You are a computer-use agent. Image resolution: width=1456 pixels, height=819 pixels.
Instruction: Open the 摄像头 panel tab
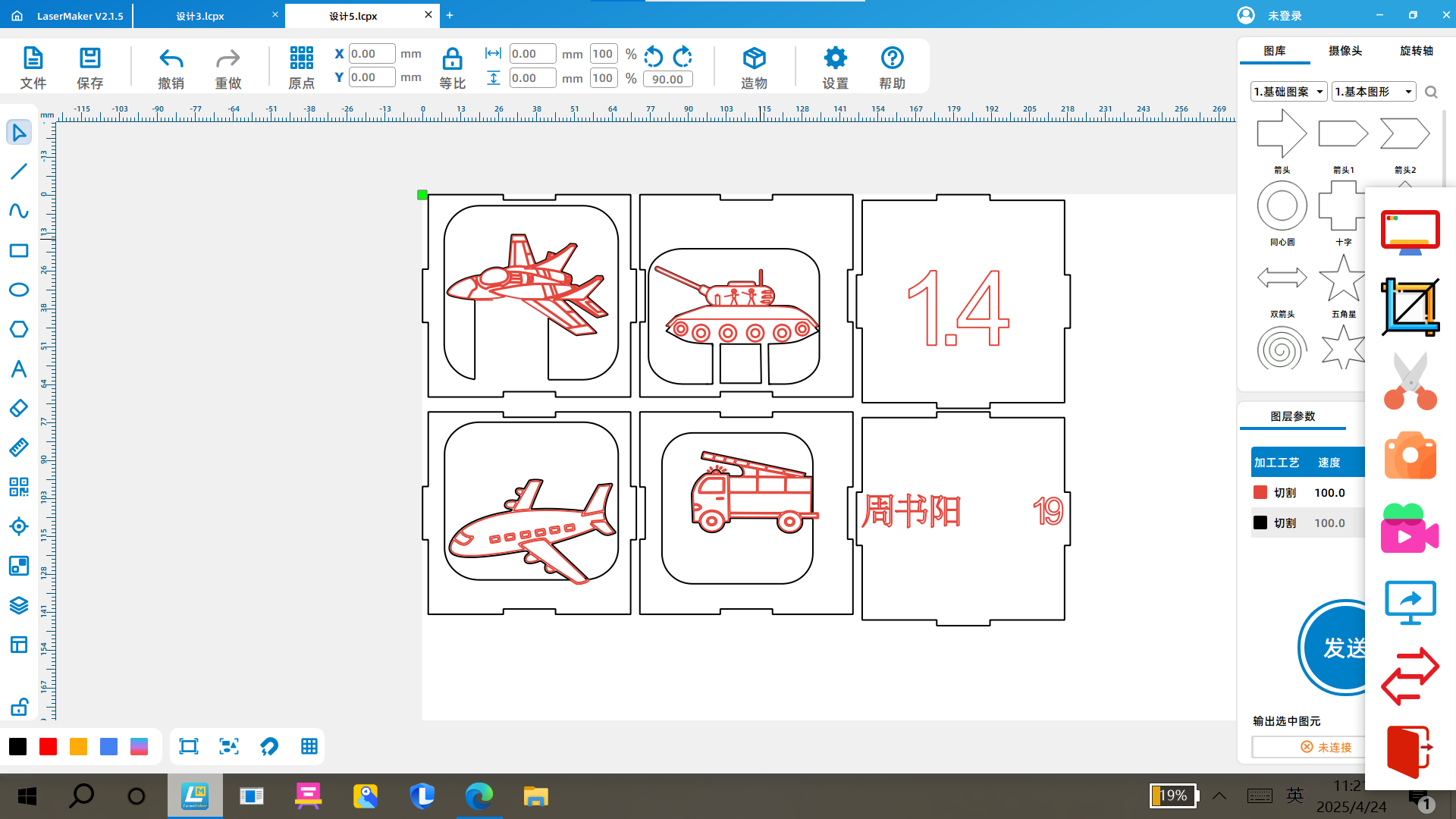1345,51
